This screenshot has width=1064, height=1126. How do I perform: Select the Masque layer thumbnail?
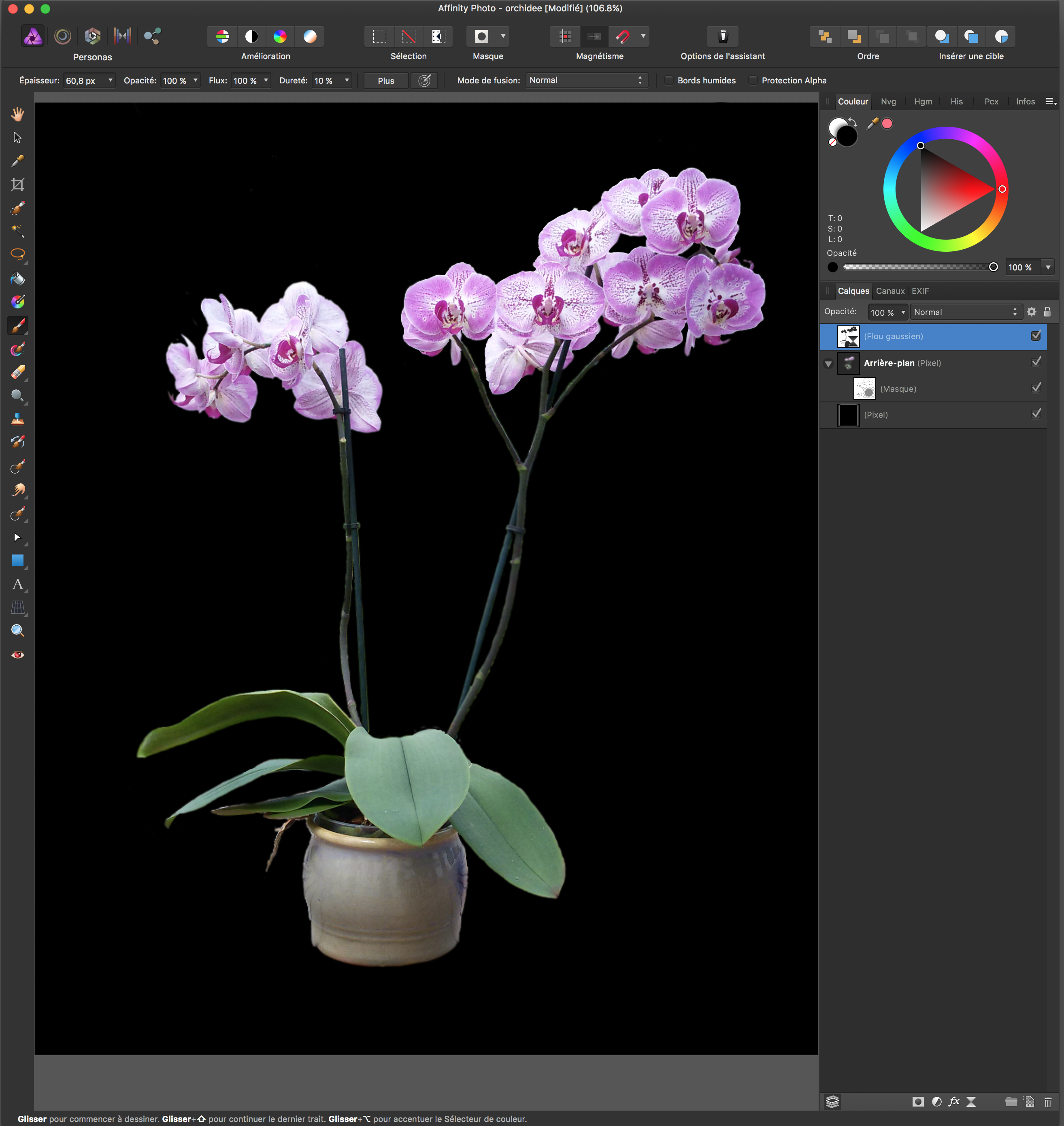click(864, 389)
